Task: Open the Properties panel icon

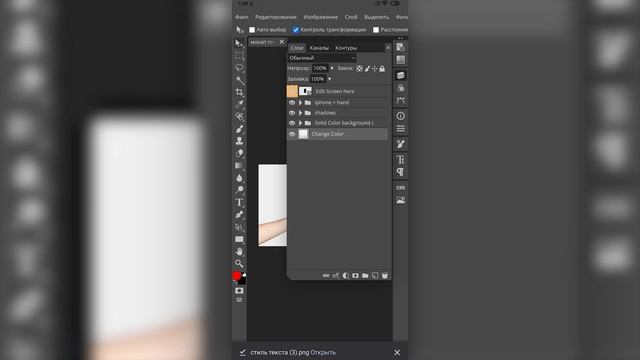Action: click(400, 129)
